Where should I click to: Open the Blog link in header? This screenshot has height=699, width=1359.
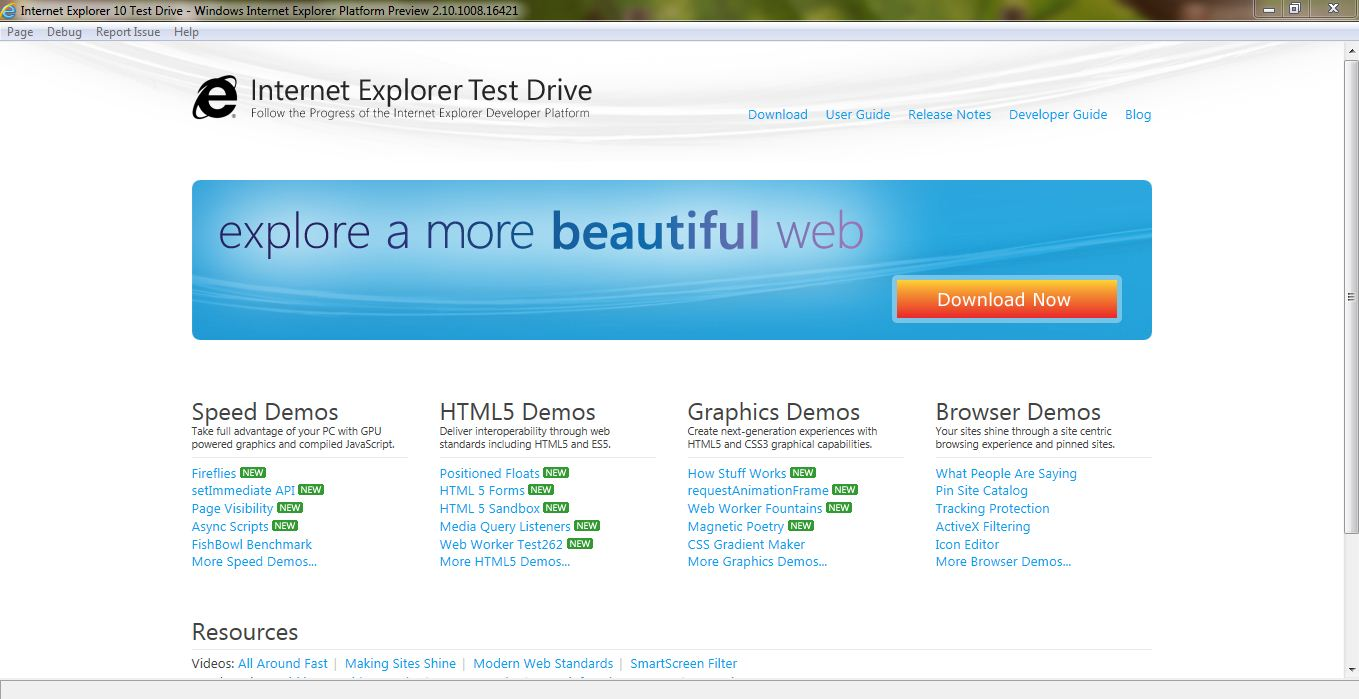(1137, 115)
